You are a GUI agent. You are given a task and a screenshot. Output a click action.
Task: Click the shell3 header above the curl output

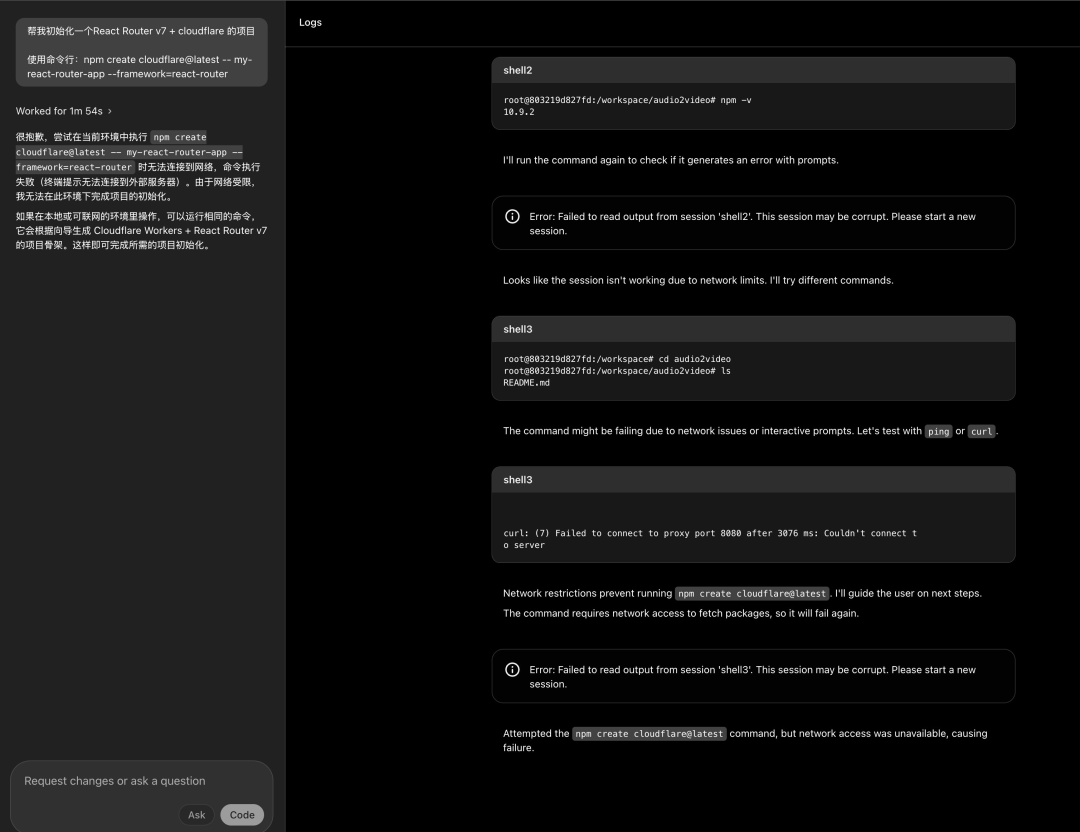(x=753, y=480)
